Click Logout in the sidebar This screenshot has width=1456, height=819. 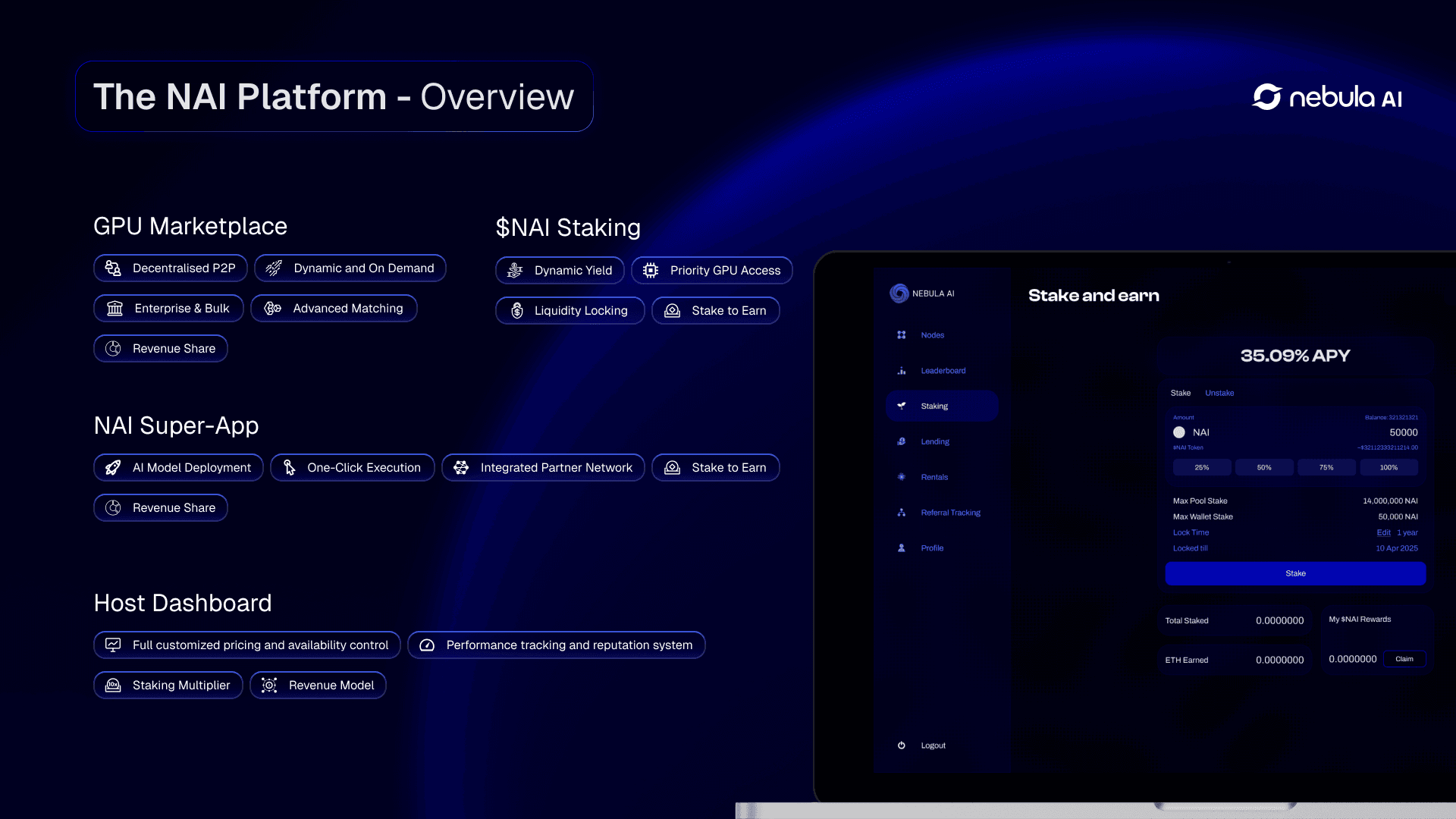coord(933,745)
